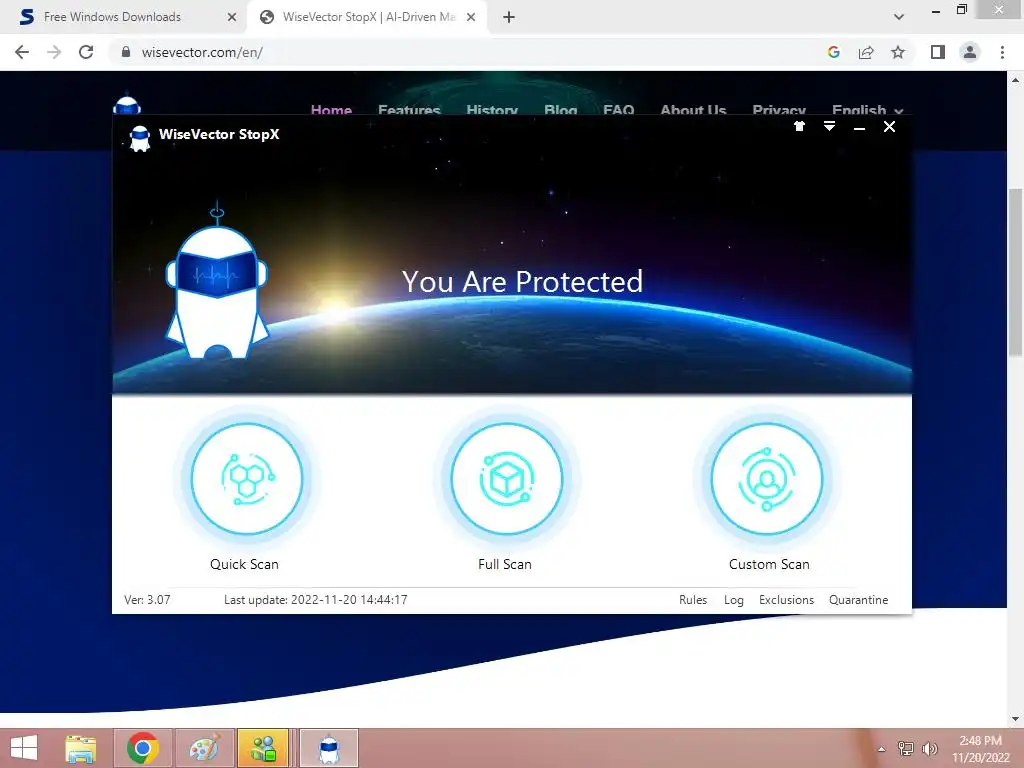Open the taskbar clock 2:48 PM
The width and height of the screenshot is (1024, 768).
pos(980,748)
